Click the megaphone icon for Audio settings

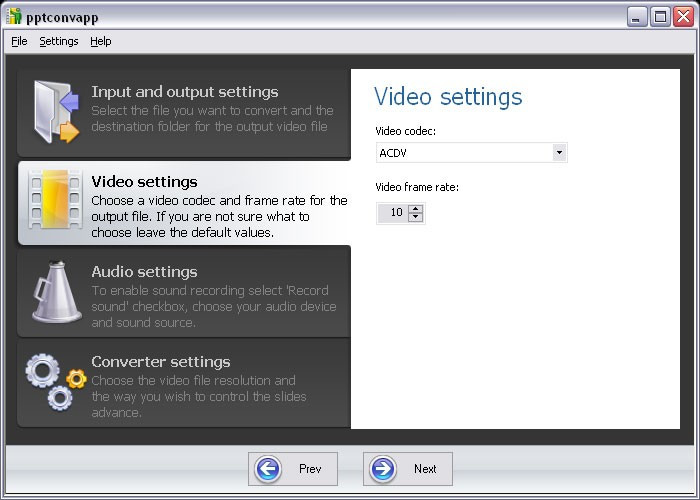[57, 292]
